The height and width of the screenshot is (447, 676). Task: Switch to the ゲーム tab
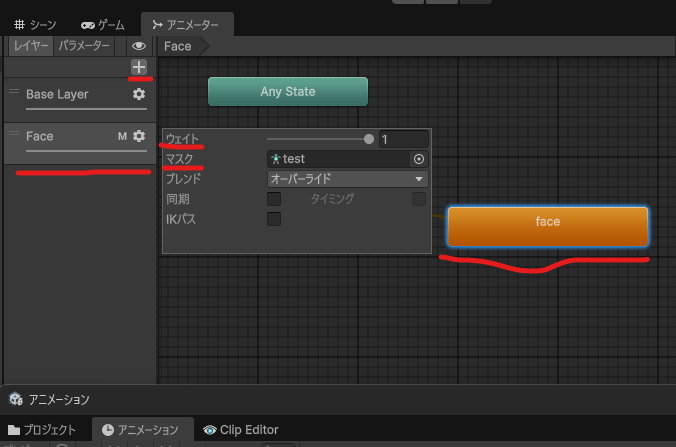103,25
